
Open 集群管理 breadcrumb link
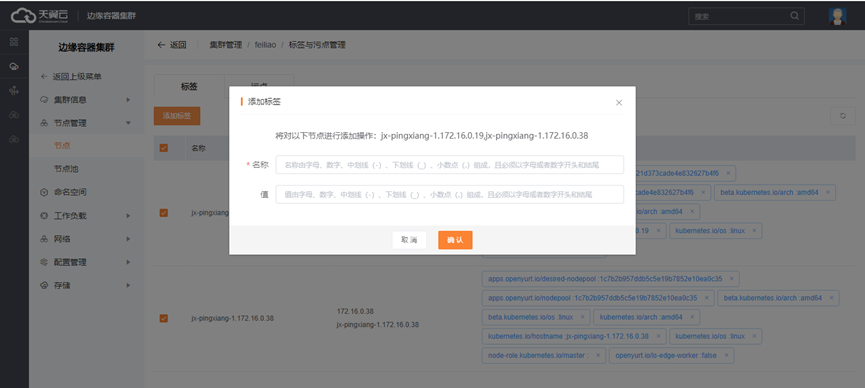226,45
